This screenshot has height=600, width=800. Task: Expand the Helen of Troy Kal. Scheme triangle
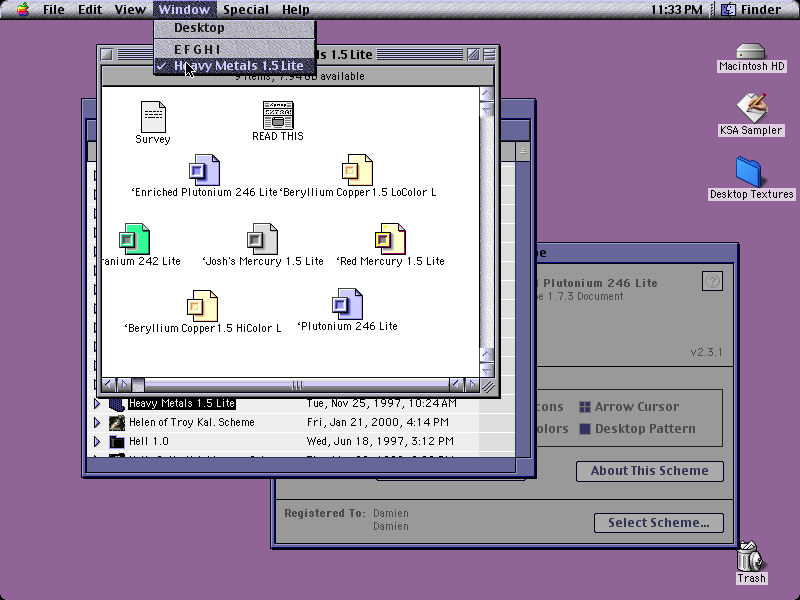[x=97, y=422]
